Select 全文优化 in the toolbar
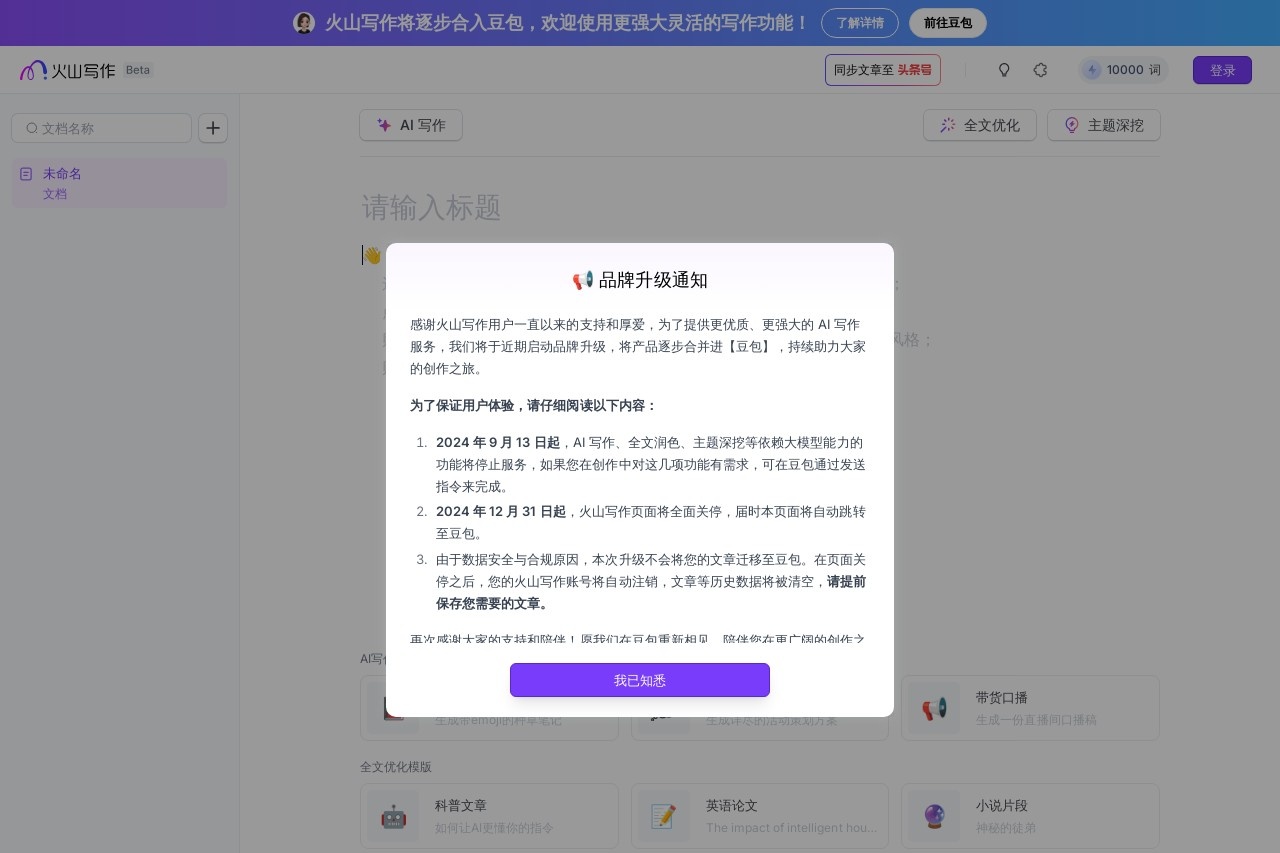 pyautogui.click(x=979, y=125)
